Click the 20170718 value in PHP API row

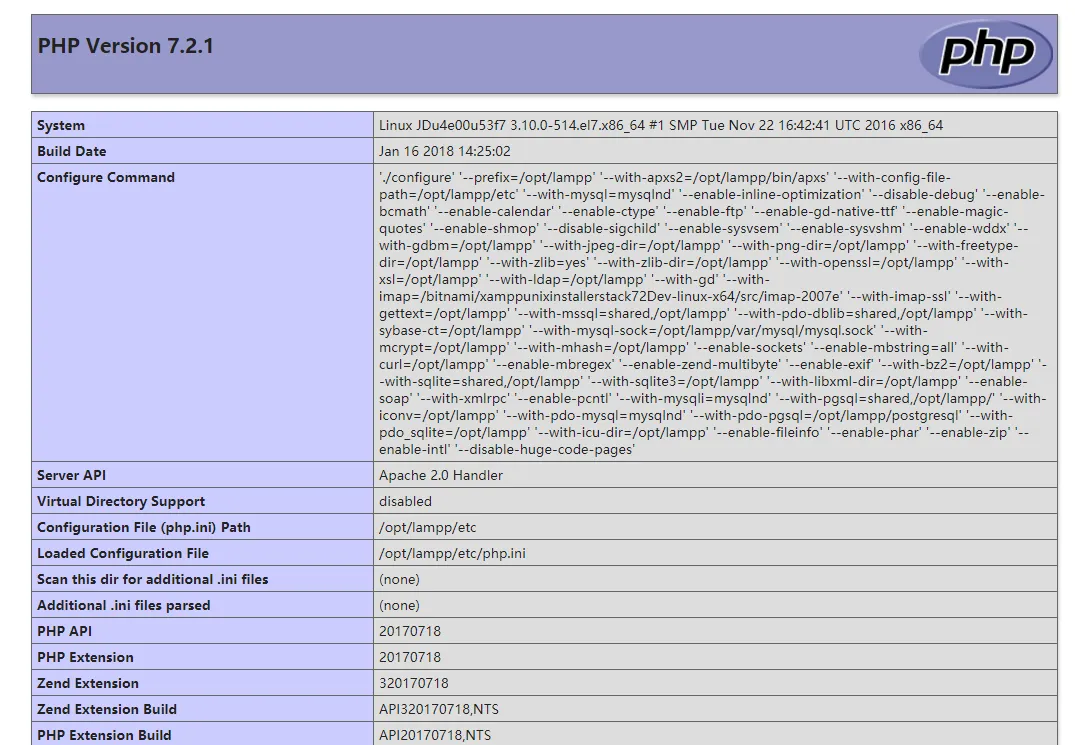pos(410,632)
